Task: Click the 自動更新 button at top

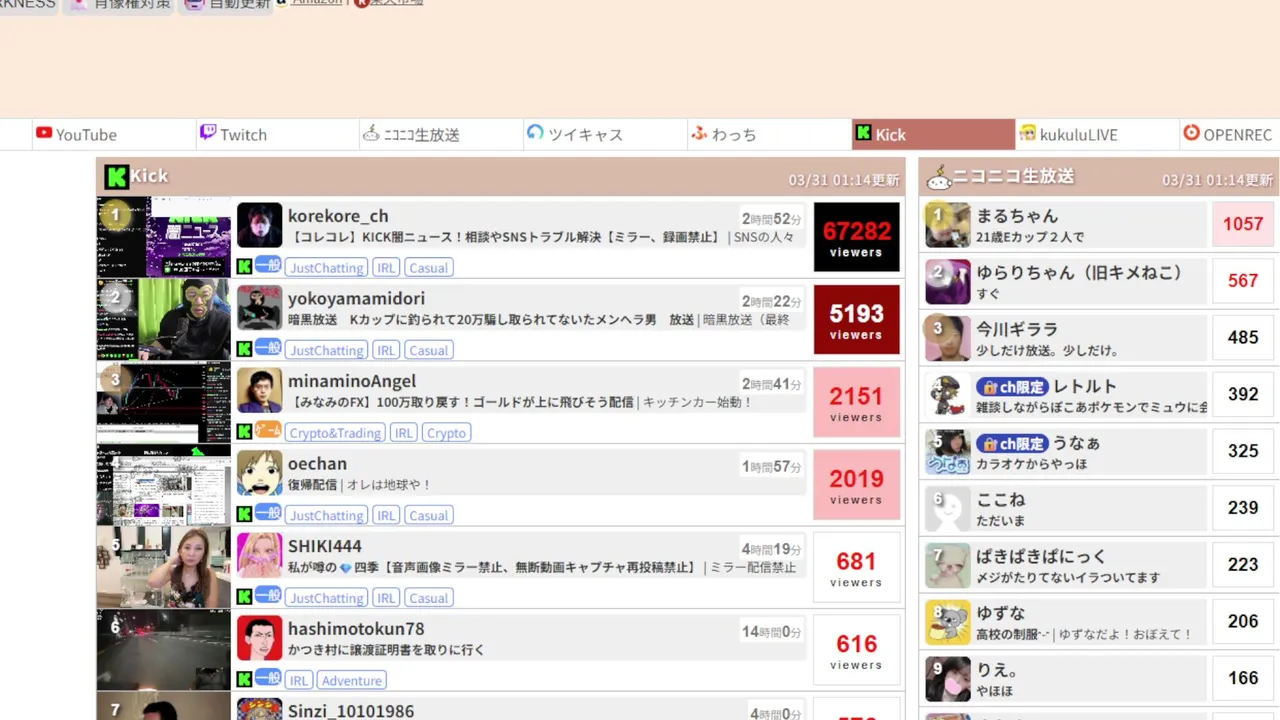Action: pyautogui.click(x=226, y=5)
